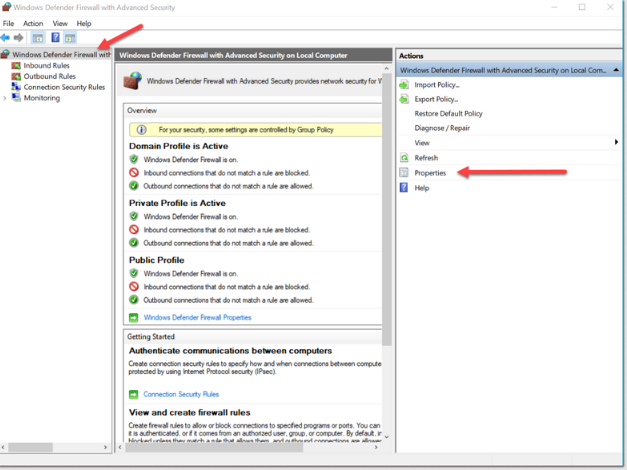This screenshot has width=627, height=470.
Task: Click the 'Public Profile' heading
Action: 156,260
